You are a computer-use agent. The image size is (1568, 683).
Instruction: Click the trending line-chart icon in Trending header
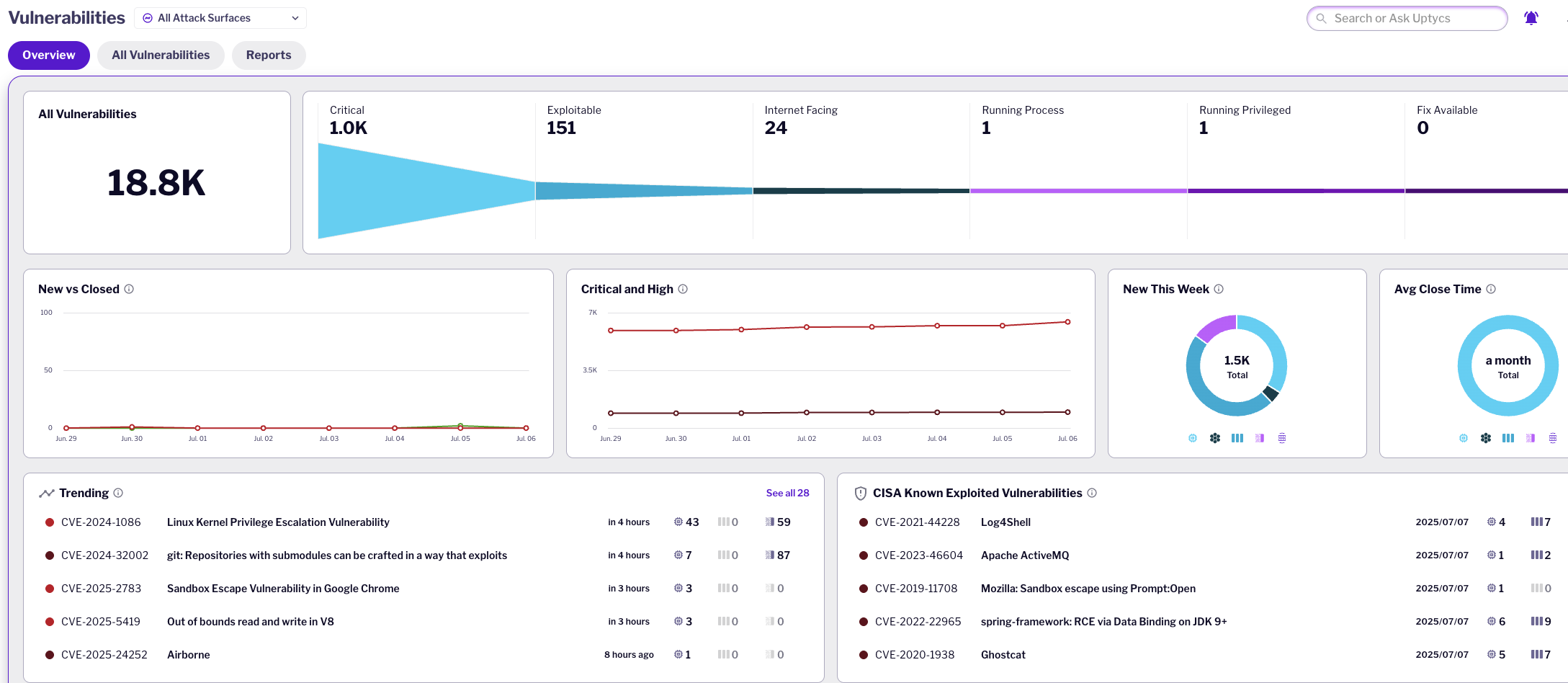click(x=47, y=493)
